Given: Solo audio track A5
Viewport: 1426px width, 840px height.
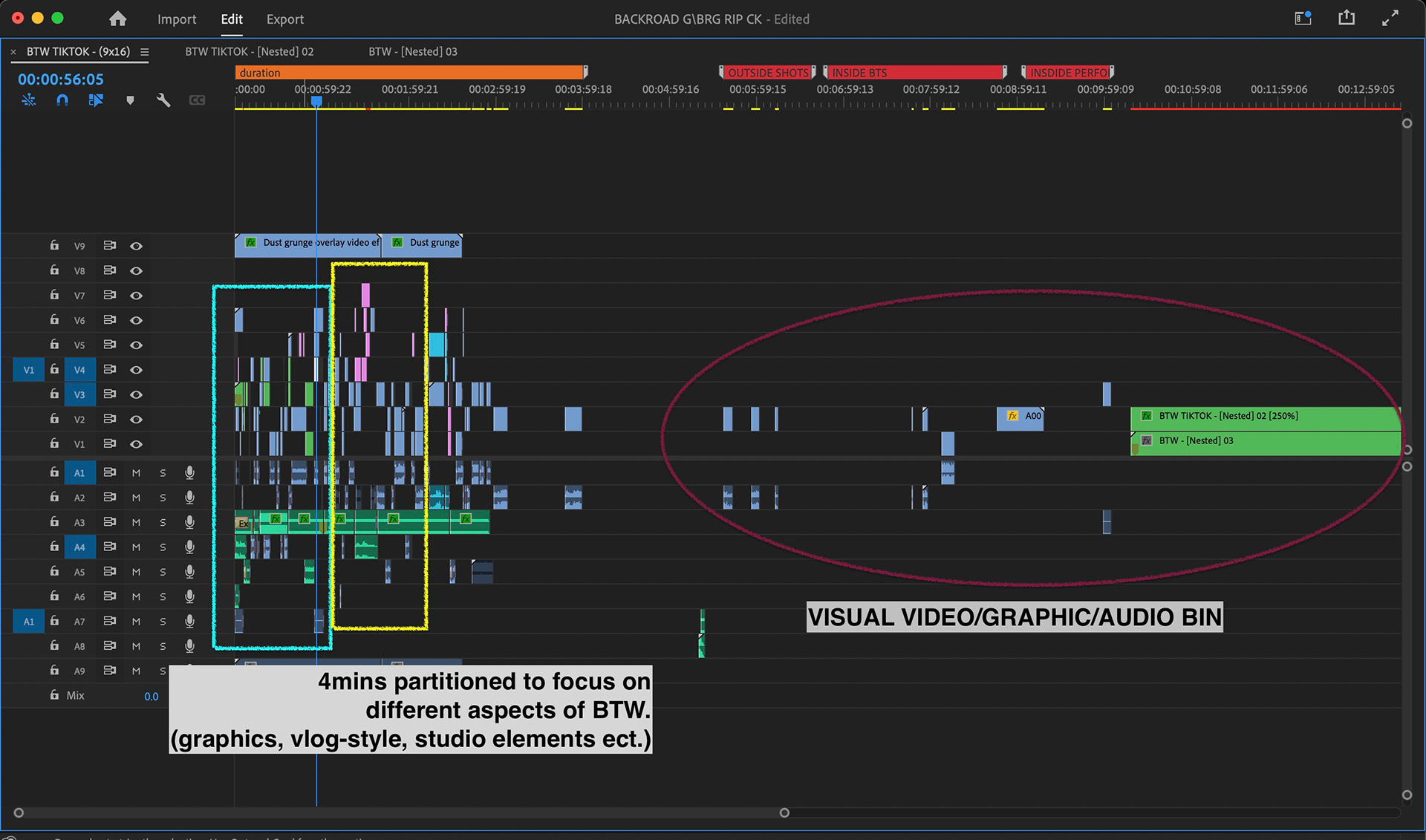Looking at the screenshot, I should (163, 572).
